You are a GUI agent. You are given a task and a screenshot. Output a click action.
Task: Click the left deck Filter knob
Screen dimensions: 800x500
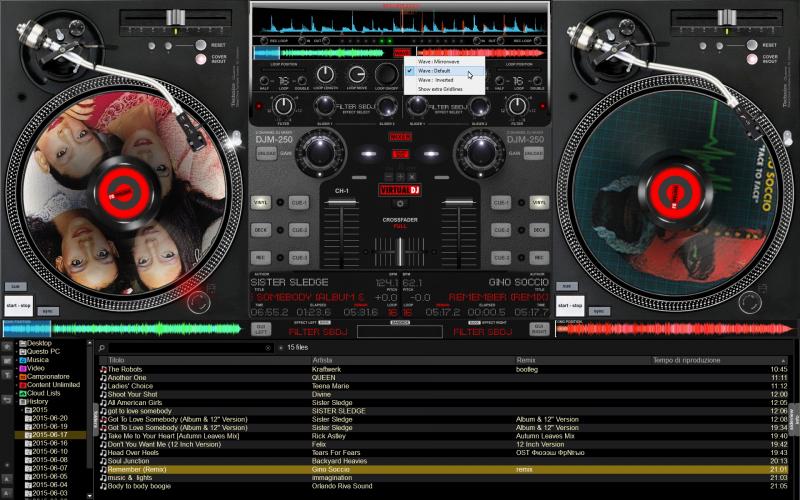(283, 107)
